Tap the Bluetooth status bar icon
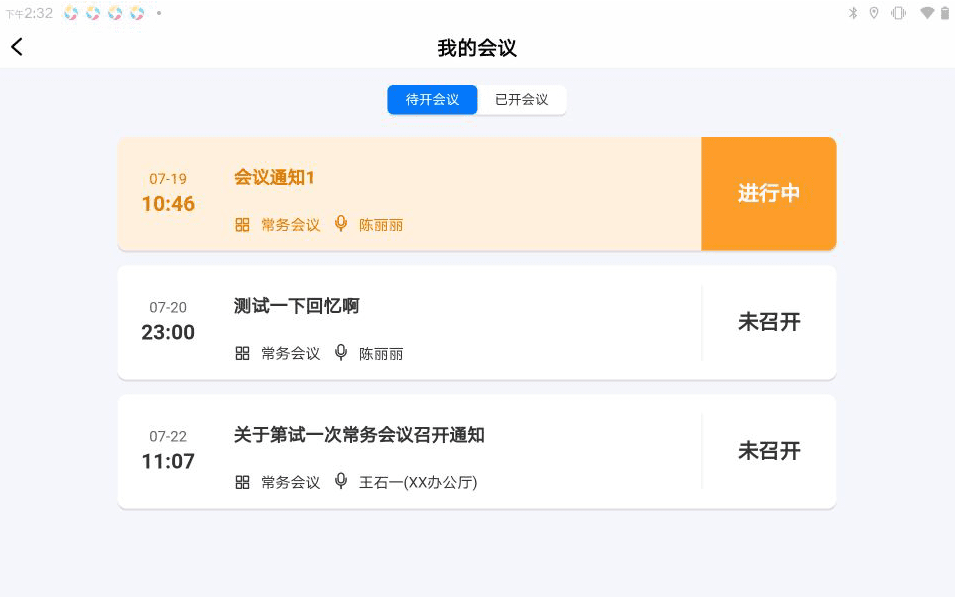 point(853,13)
